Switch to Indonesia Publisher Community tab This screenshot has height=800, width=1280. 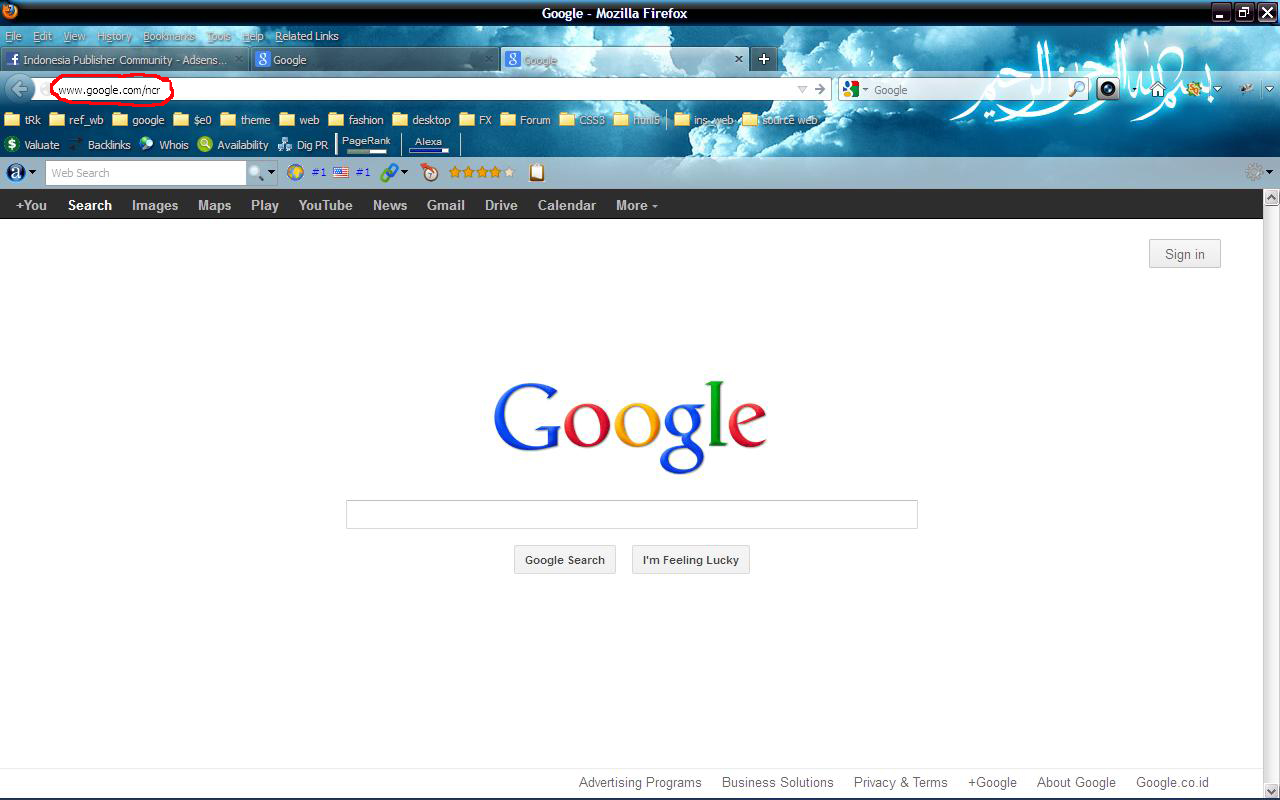coord(124,60)
